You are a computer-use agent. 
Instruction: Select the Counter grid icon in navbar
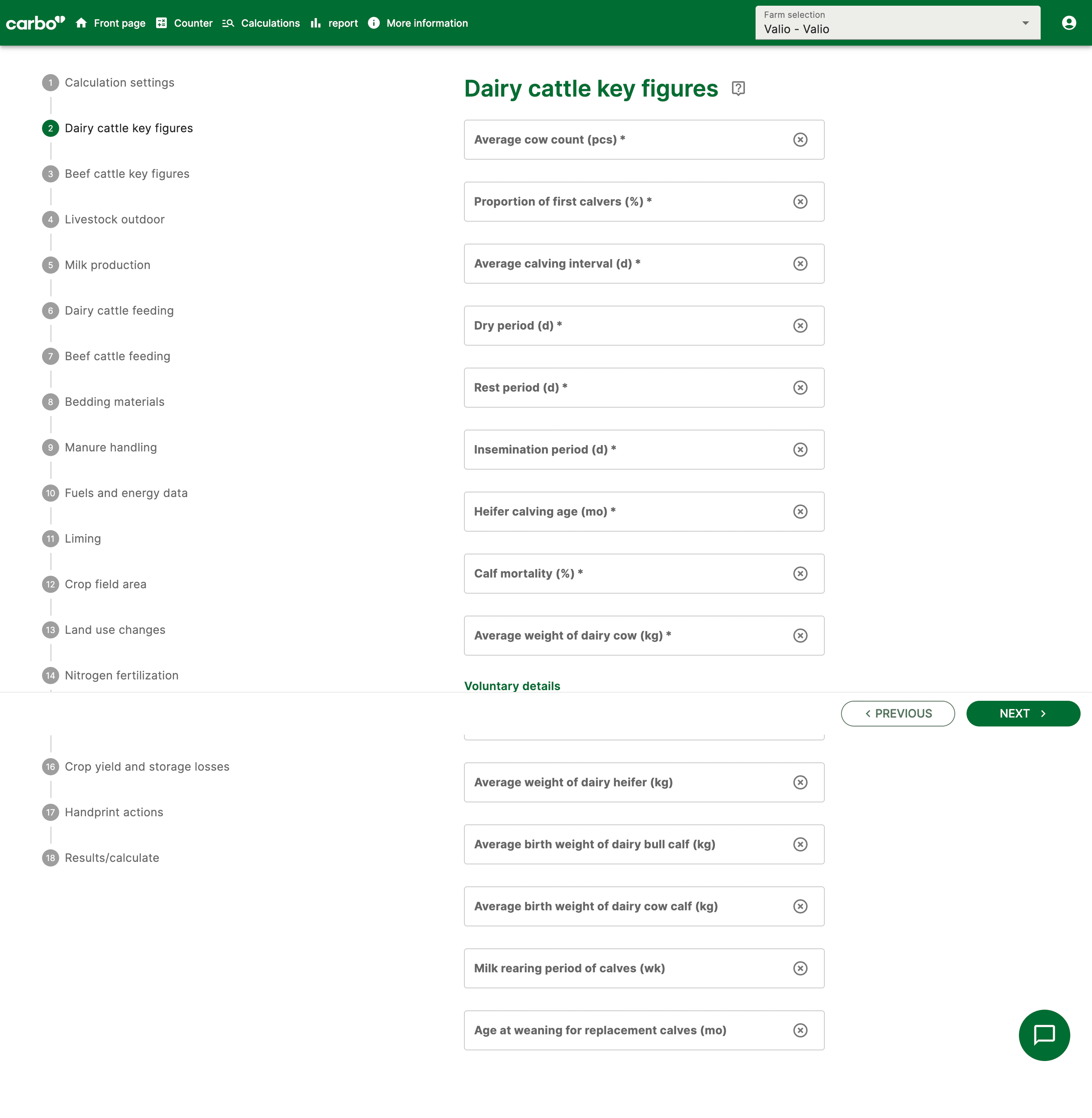pyautogui.click(x=161, y=23)
